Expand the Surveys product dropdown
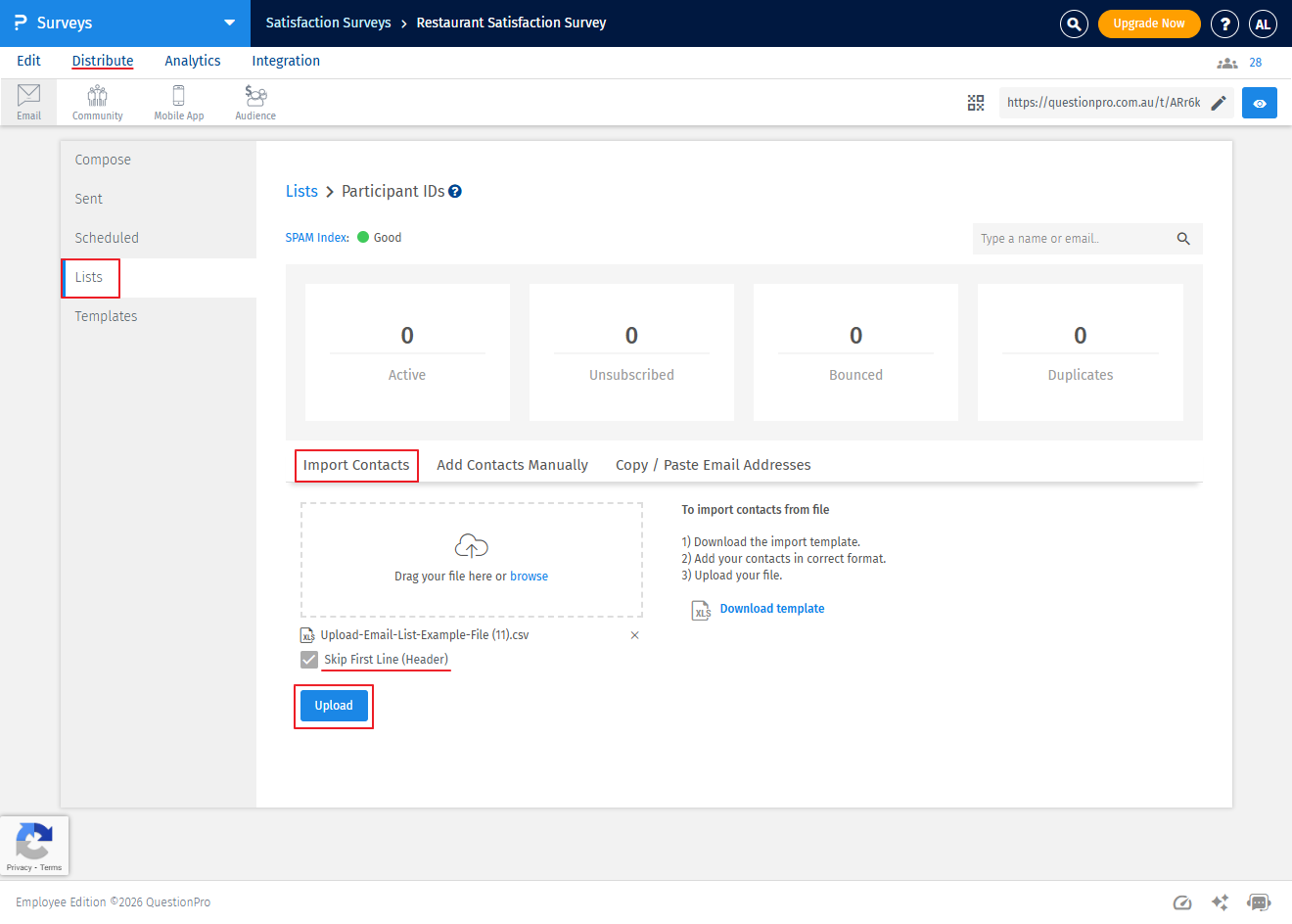 [x=229, y=23]
